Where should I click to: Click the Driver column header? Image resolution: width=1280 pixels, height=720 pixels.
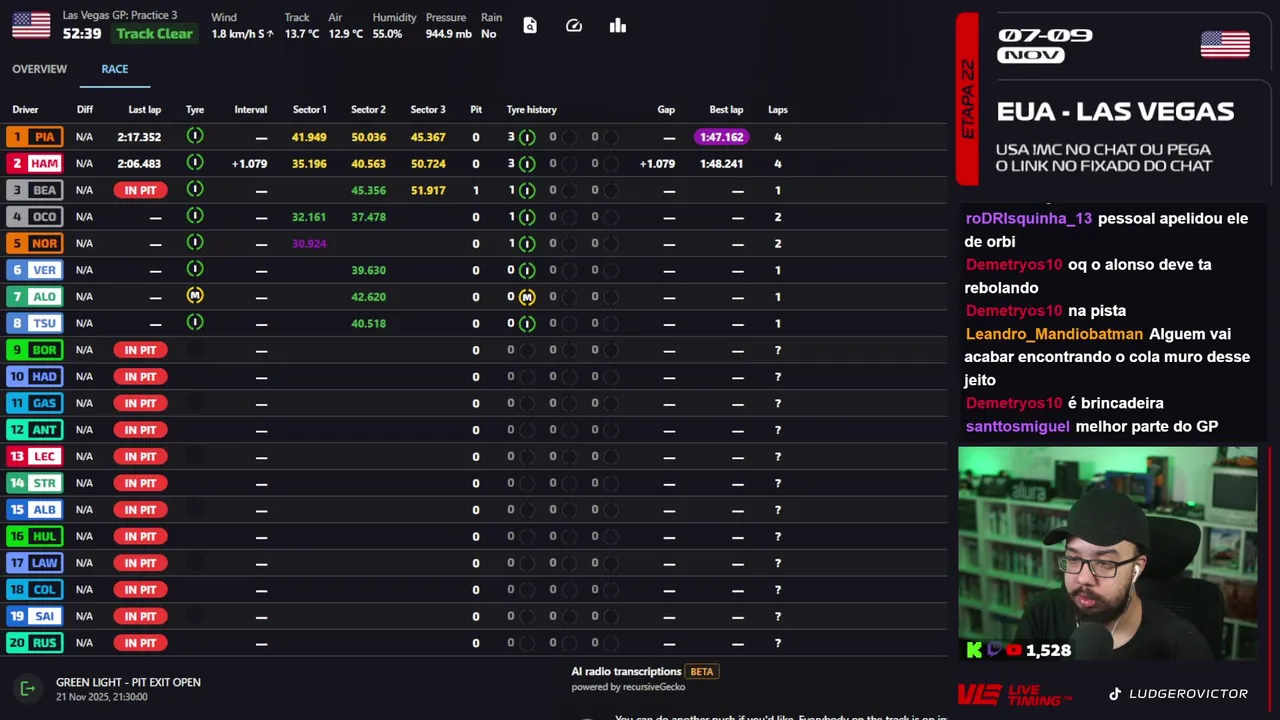(x=25, y=110)
